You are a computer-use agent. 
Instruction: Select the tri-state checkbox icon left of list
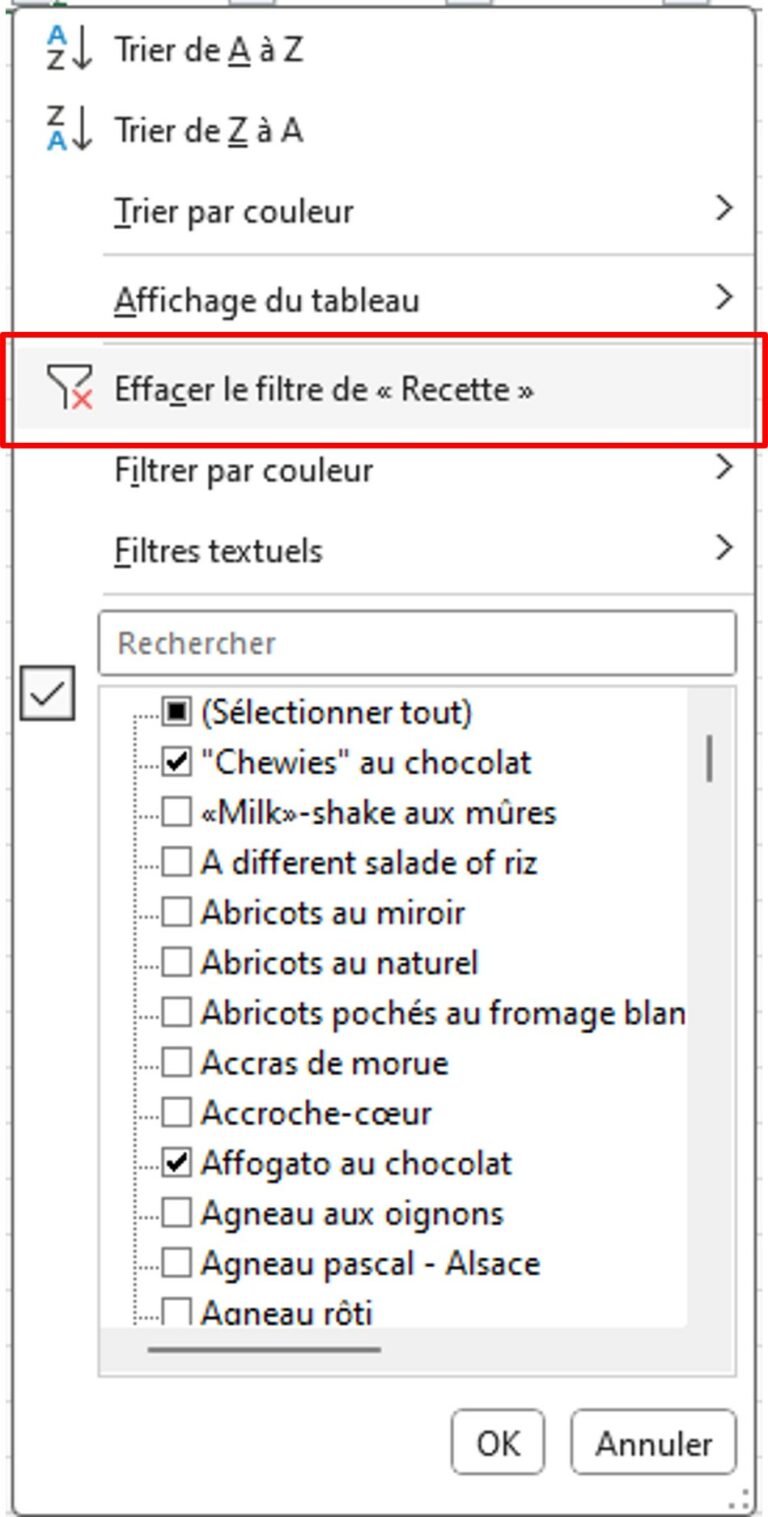(48, 694)
